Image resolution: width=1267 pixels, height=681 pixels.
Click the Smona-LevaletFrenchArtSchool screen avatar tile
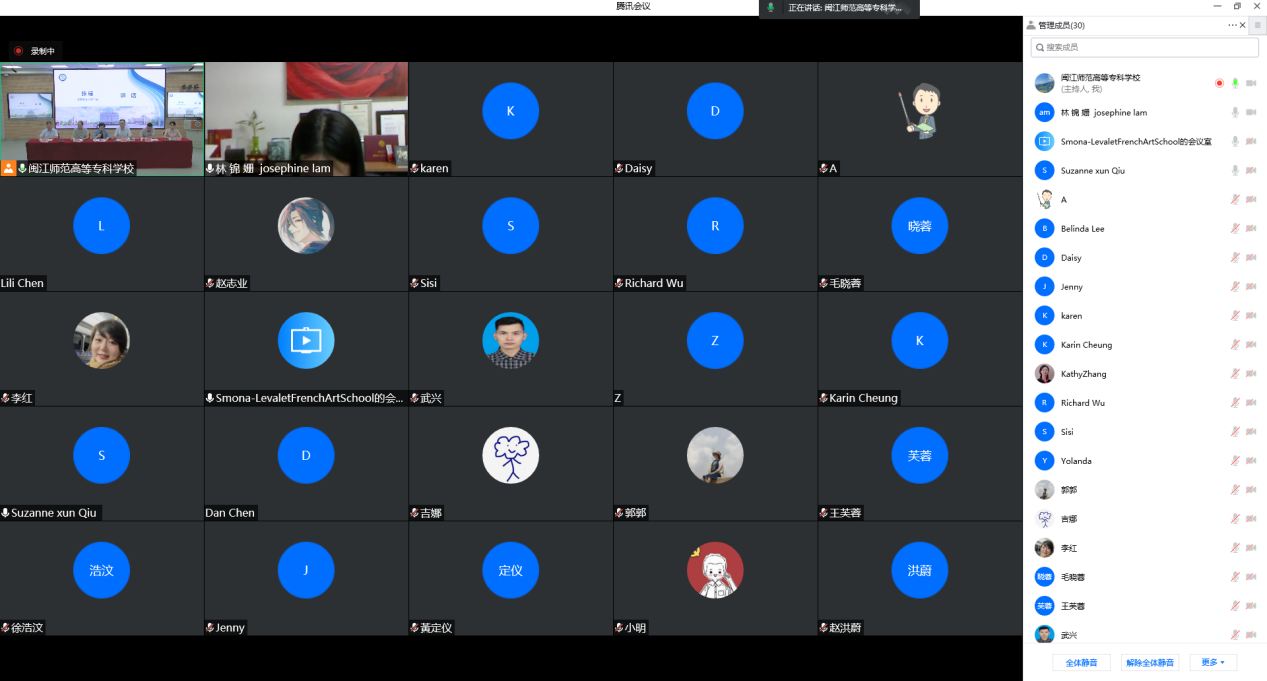[x=306, y=341]
